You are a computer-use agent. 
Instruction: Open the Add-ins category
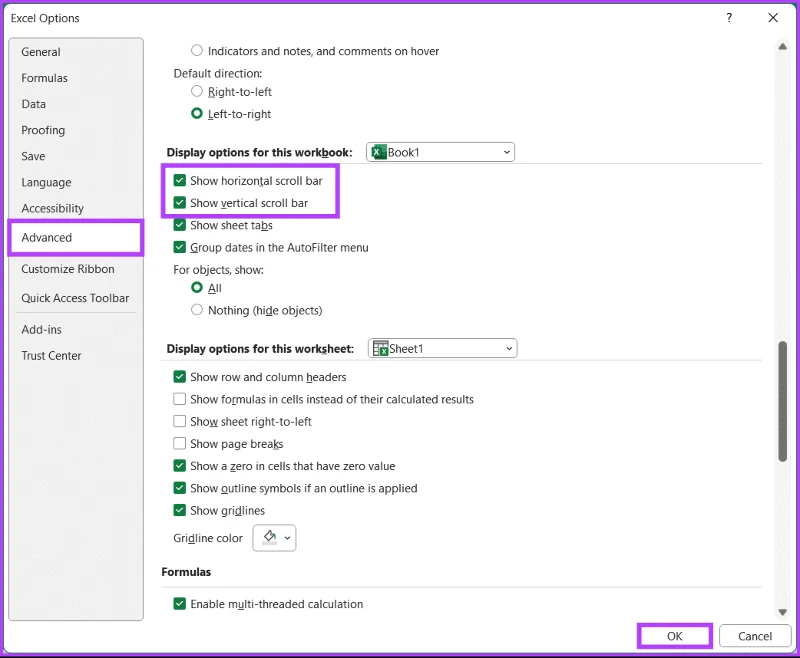(41, 330)
